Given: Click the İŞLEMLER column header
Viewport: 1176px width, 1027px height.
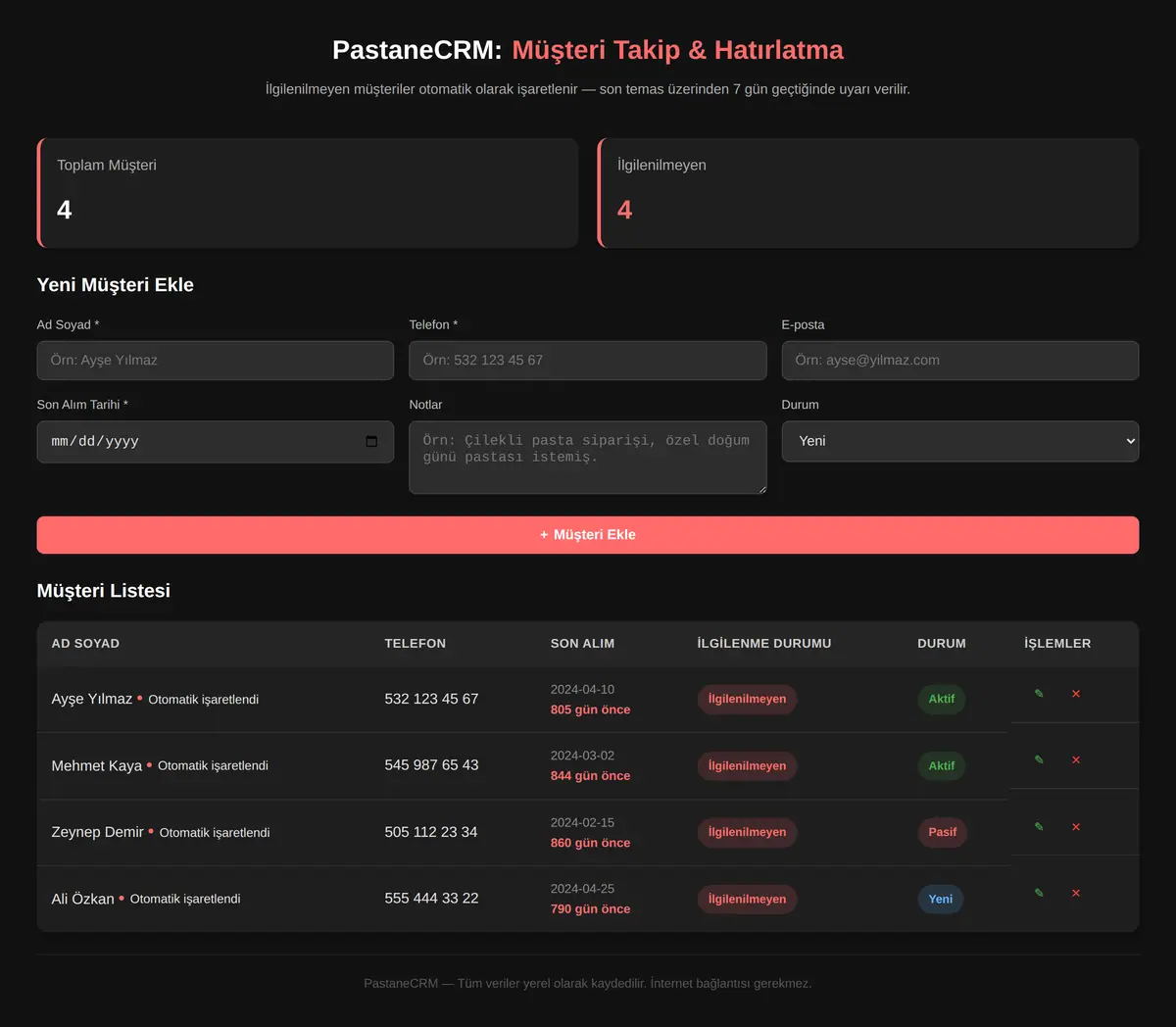Looking at the screenshot, I should [1057, 644].
